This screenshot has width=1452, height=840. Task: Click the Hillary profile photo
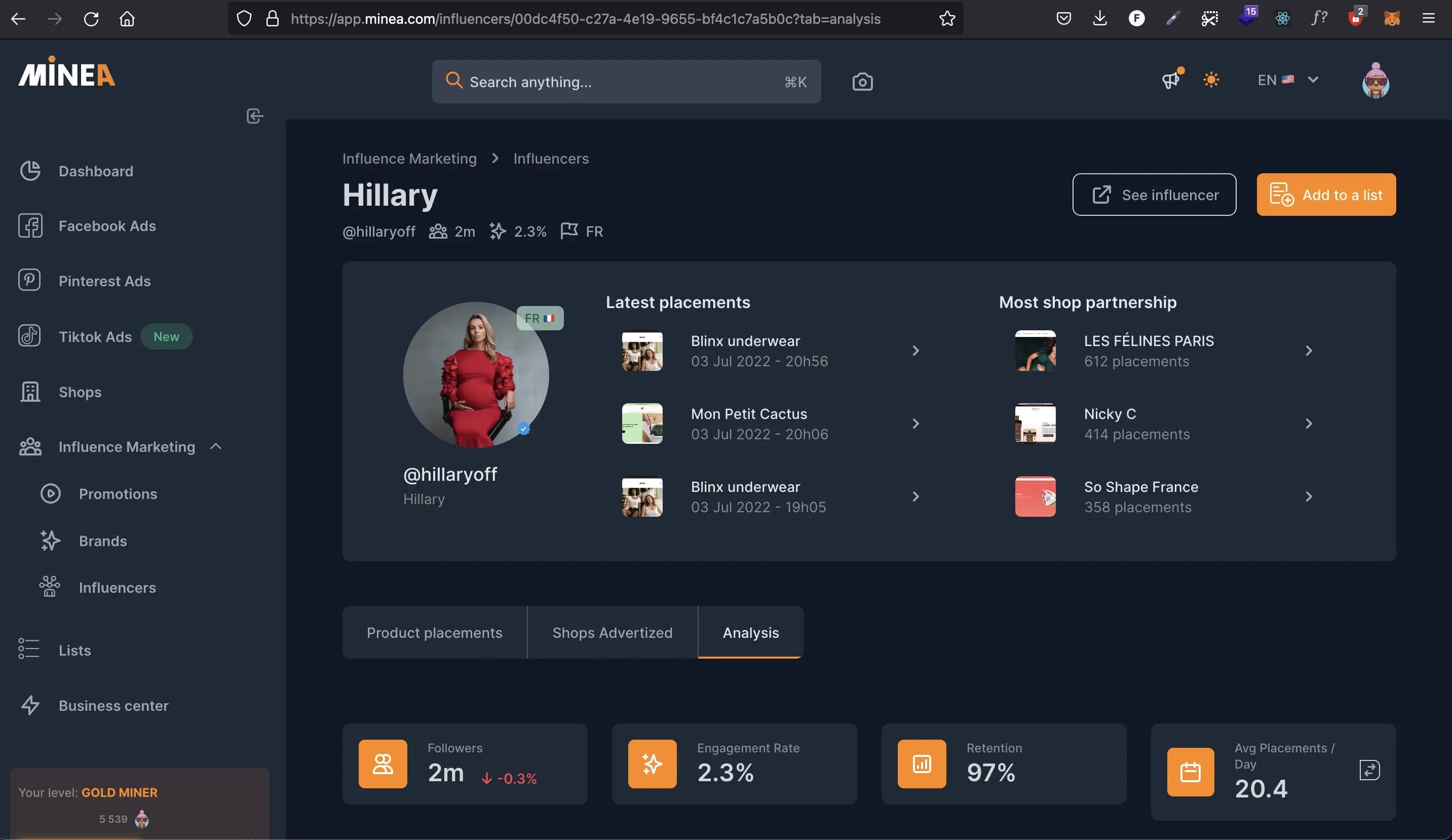476,375
